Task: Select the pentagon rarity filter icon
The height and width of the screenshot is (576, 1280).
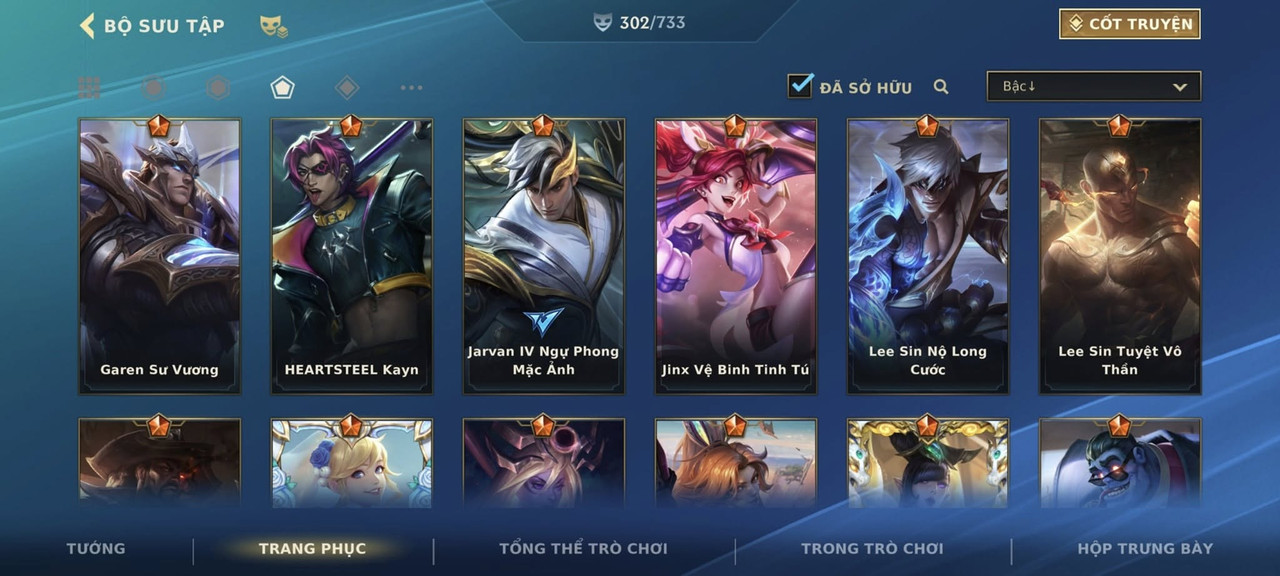Action: (282, 88)
